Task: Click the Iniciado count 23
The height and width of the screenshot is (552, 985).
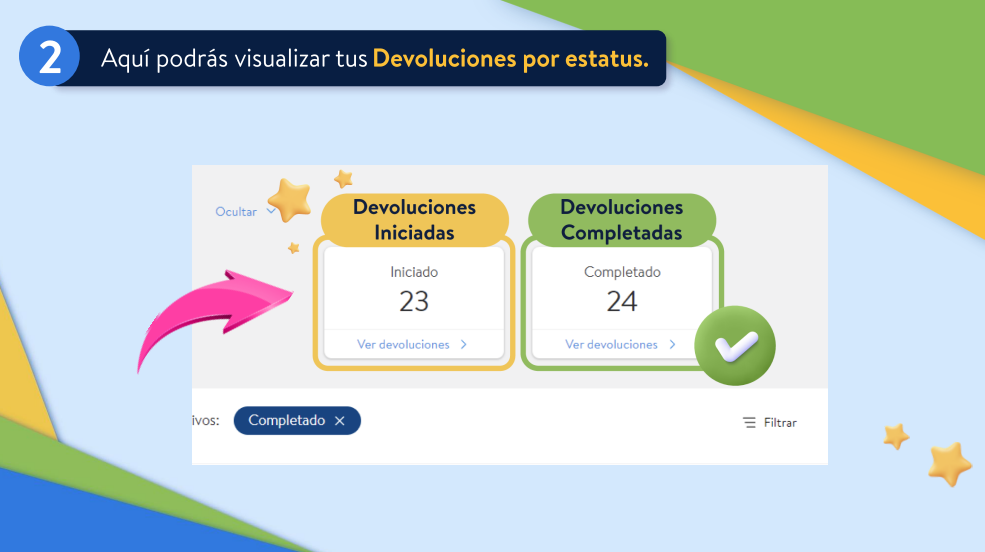Action: click(x=413, y=301)
